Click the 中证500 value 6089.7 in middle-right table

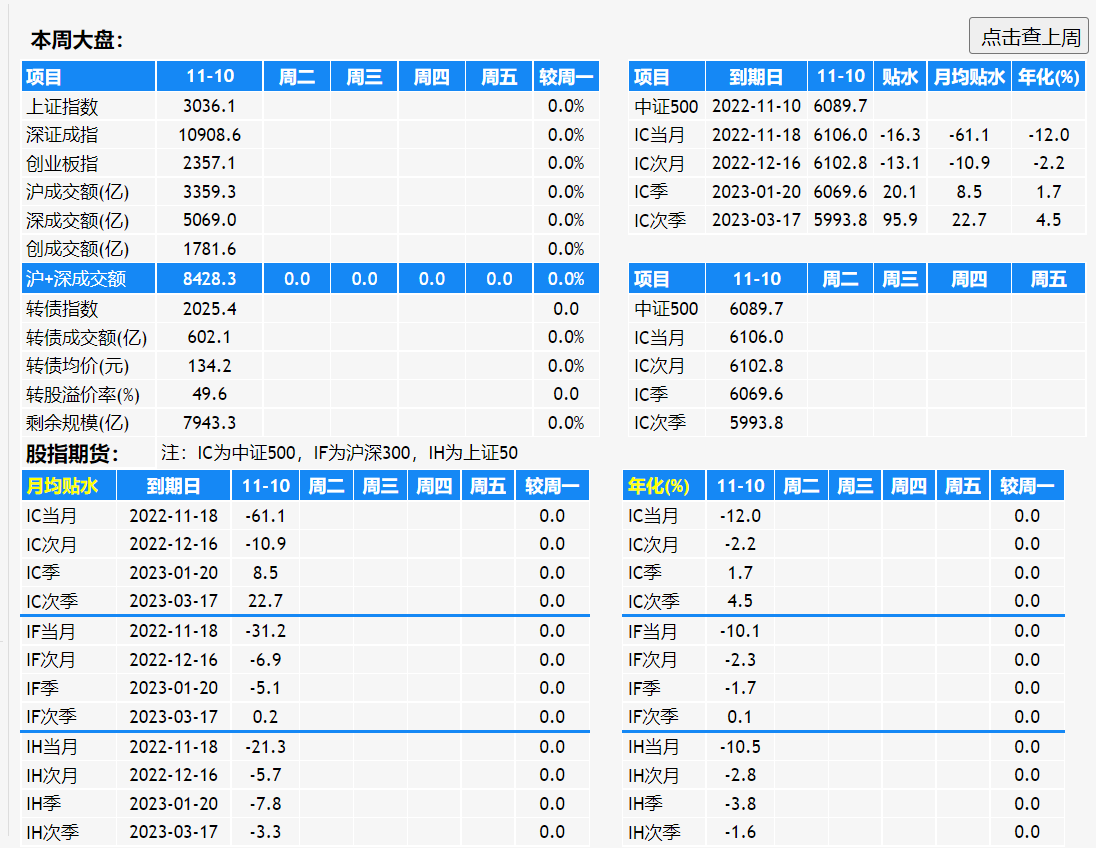coord(756,309)
